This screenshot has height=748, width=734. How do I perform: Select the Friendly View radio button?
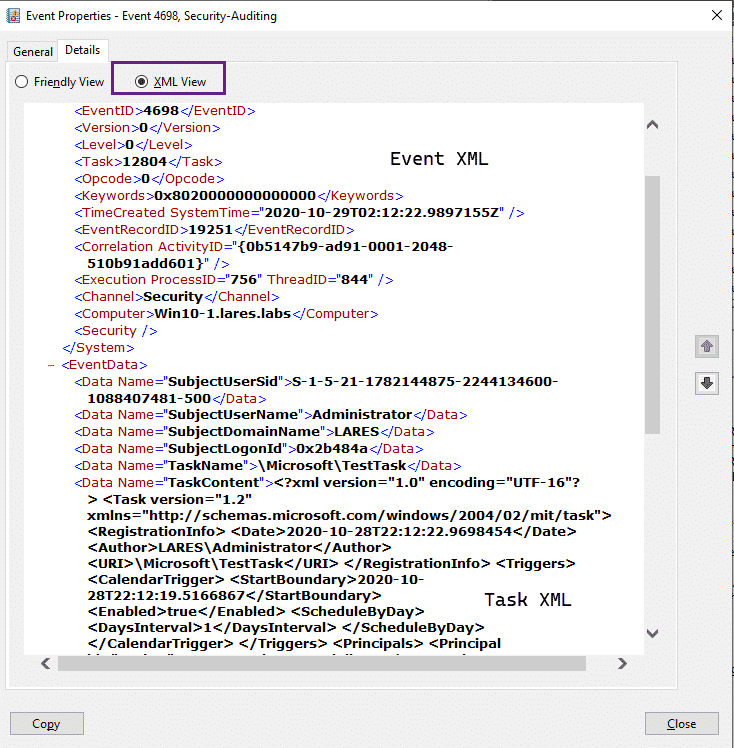point(60,82)
